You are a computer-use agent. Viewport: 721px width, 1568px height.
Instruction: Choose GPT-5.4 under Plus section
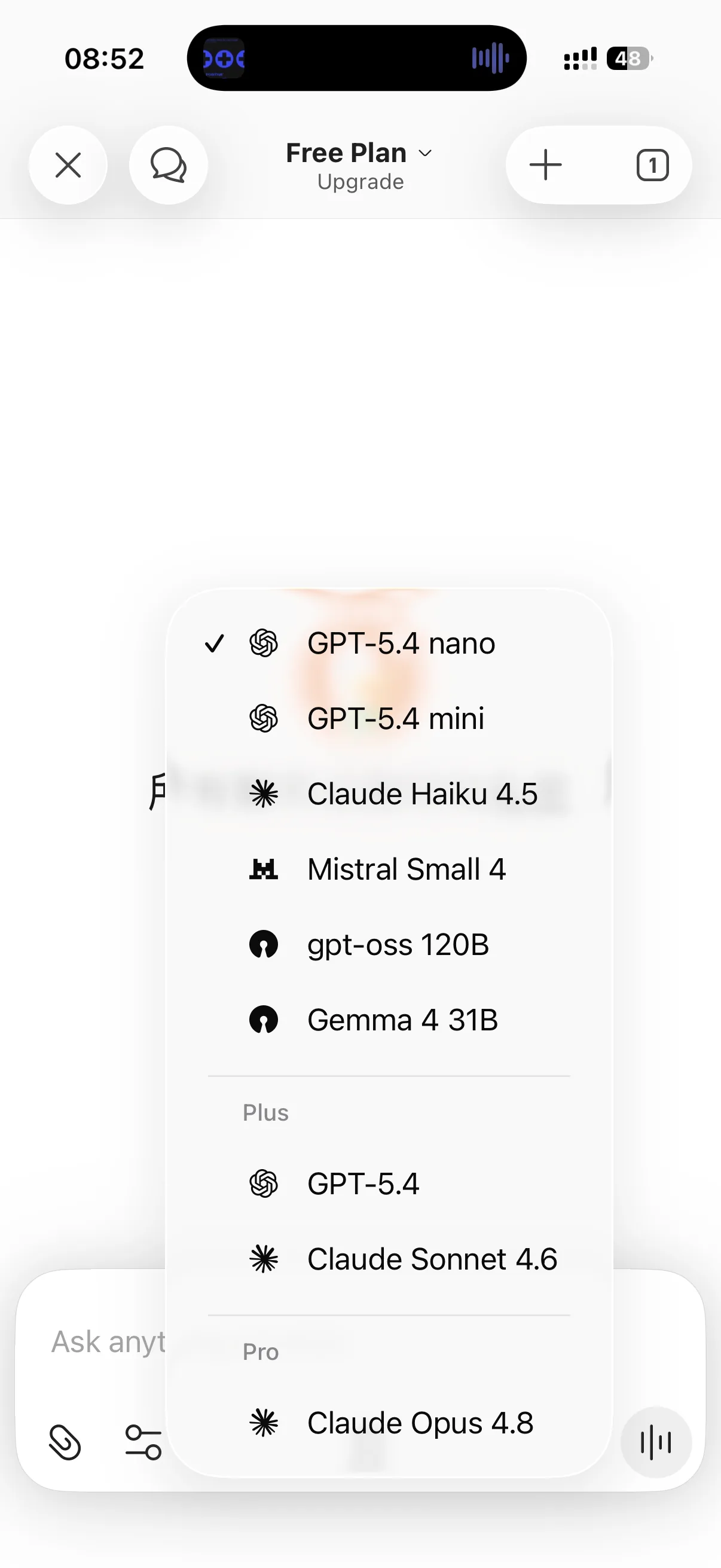pyautogui.click(x=389, y=1184)
